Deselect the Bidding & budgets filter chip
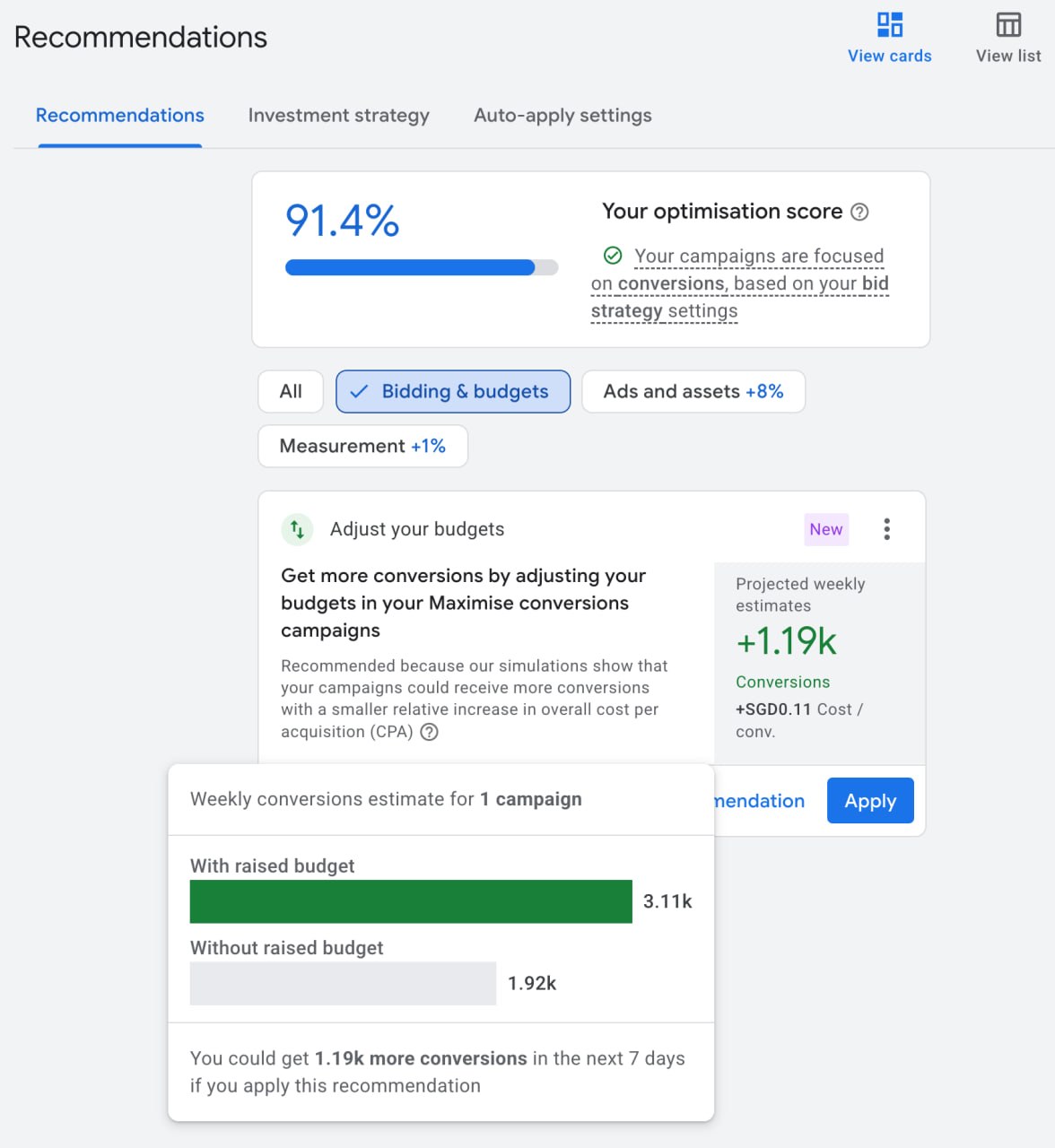 coord(453,392)
